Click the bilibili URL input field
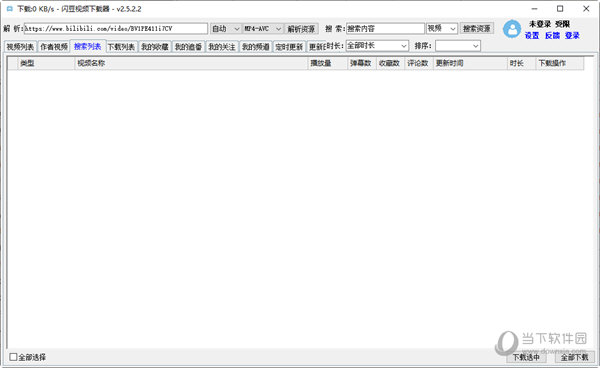600x368 pixels. click(116, 29)
